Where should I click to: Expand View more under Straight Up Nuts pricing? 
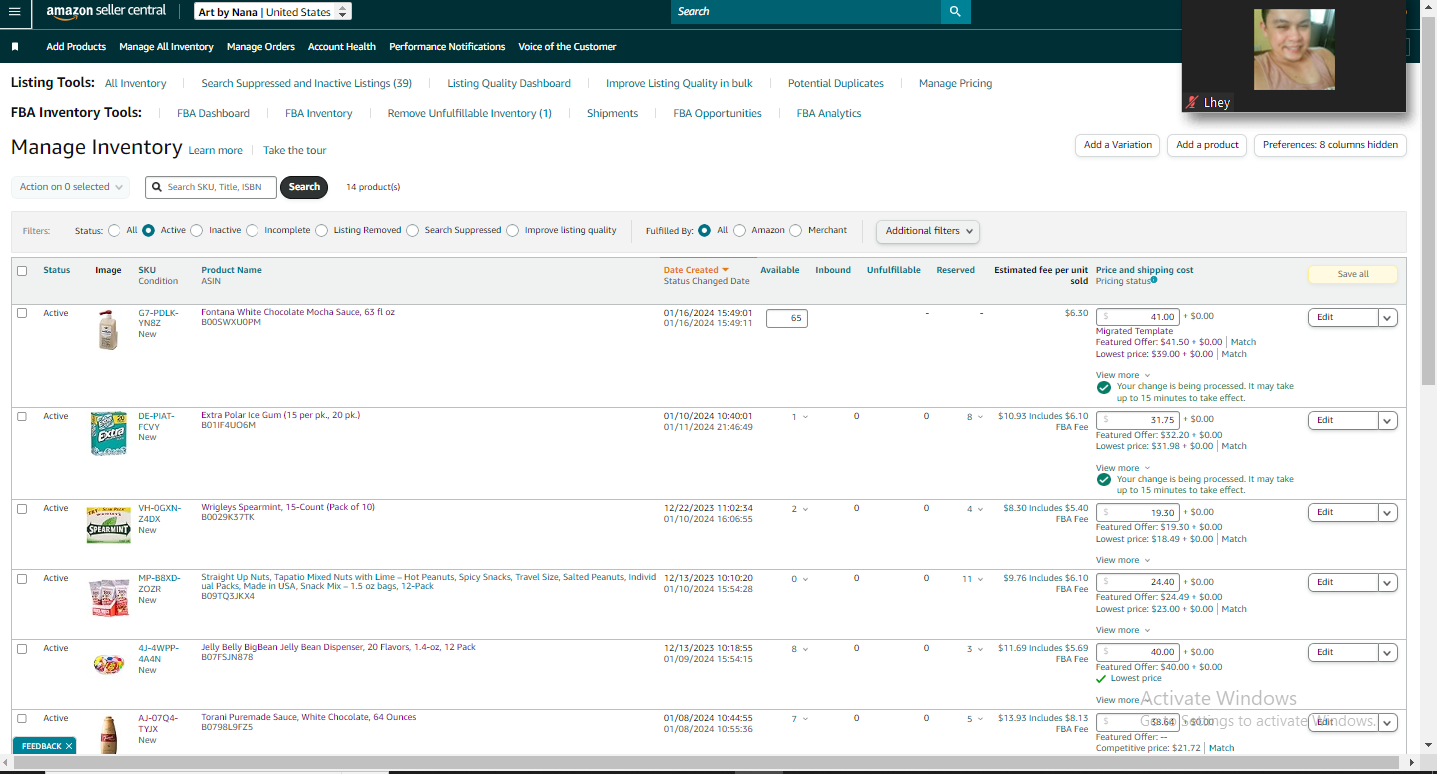pos(1123,630)
